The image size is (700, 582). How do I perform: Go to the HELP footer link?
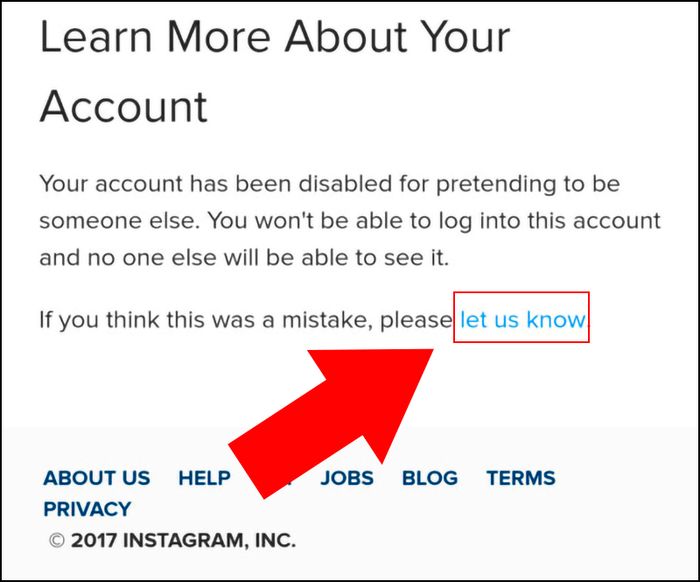[x=204, y=478]
